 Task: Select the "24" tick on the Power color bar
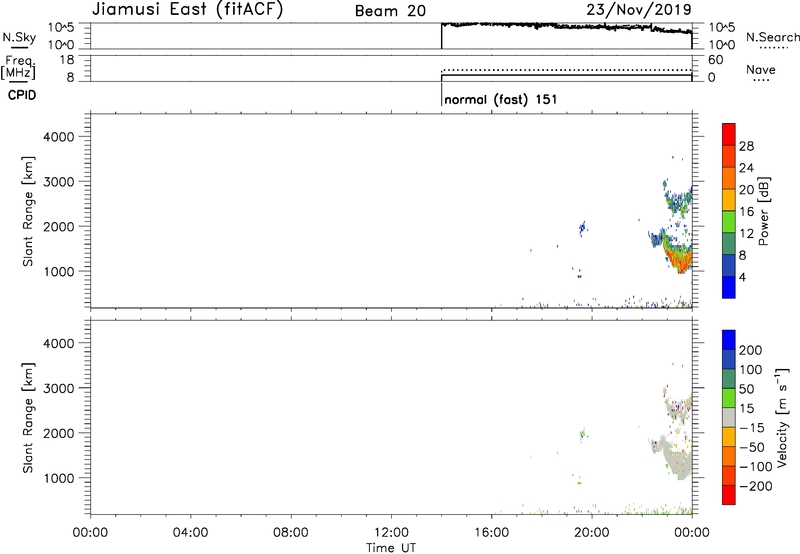pyautogui.click(x=746, y=168)
